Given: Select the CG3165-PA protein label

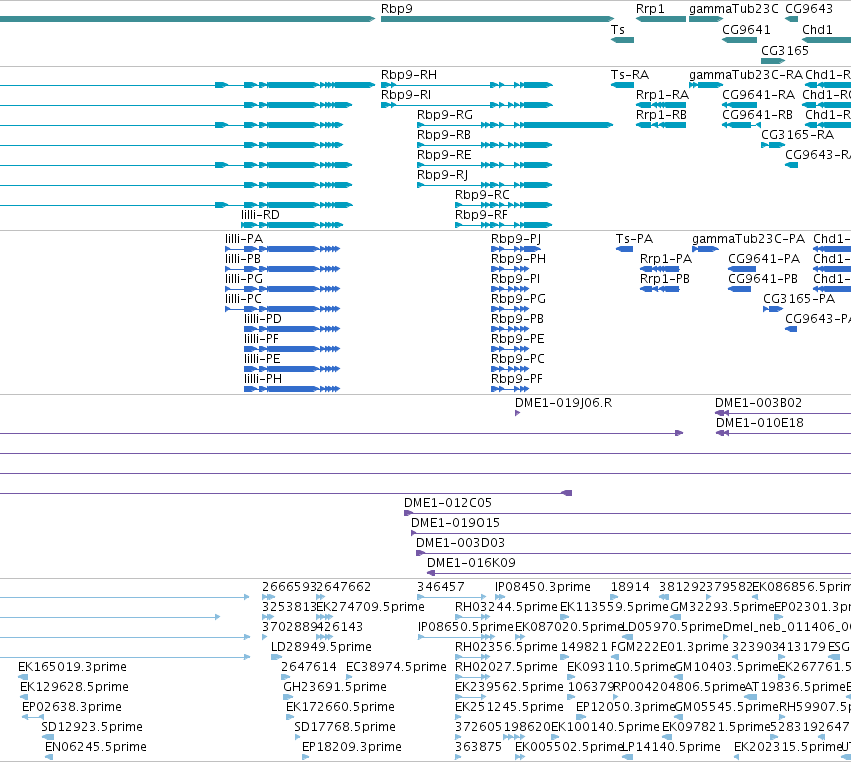Looking at the screenshot, I should pos(799,299).
